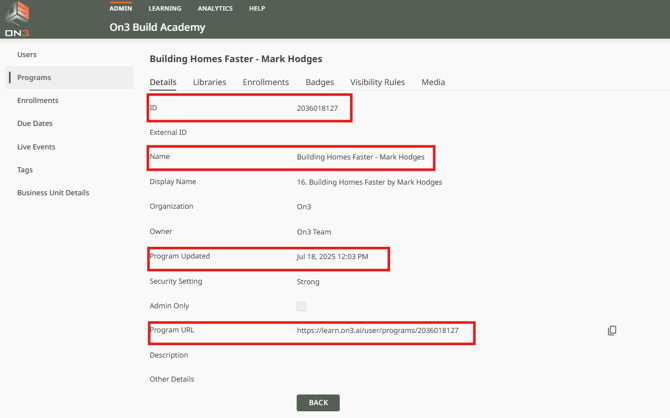Open Business Unit Details in the sidebar
670x418 pixels.
click(53, 193)
